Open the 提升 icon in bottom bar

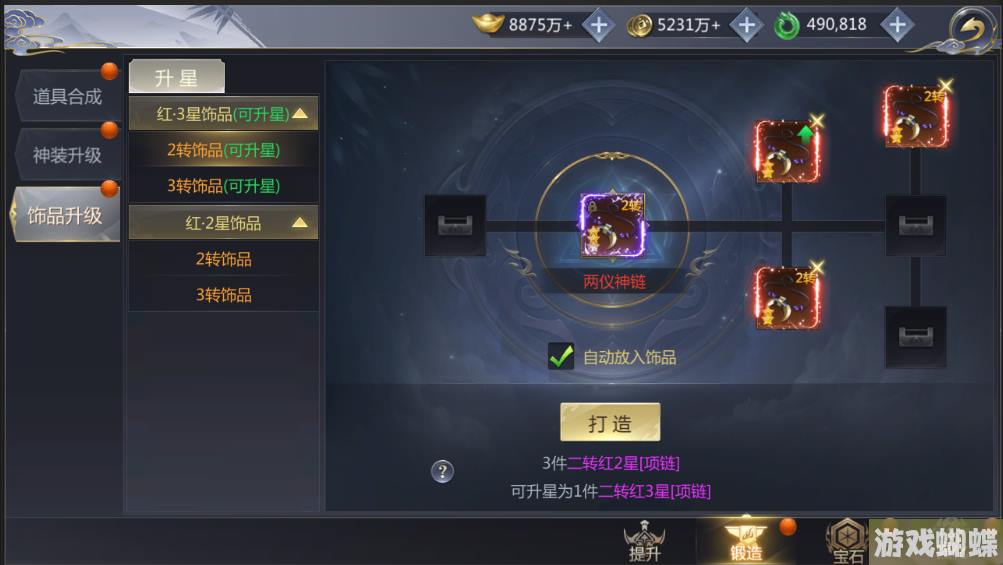tap(644, 541)
